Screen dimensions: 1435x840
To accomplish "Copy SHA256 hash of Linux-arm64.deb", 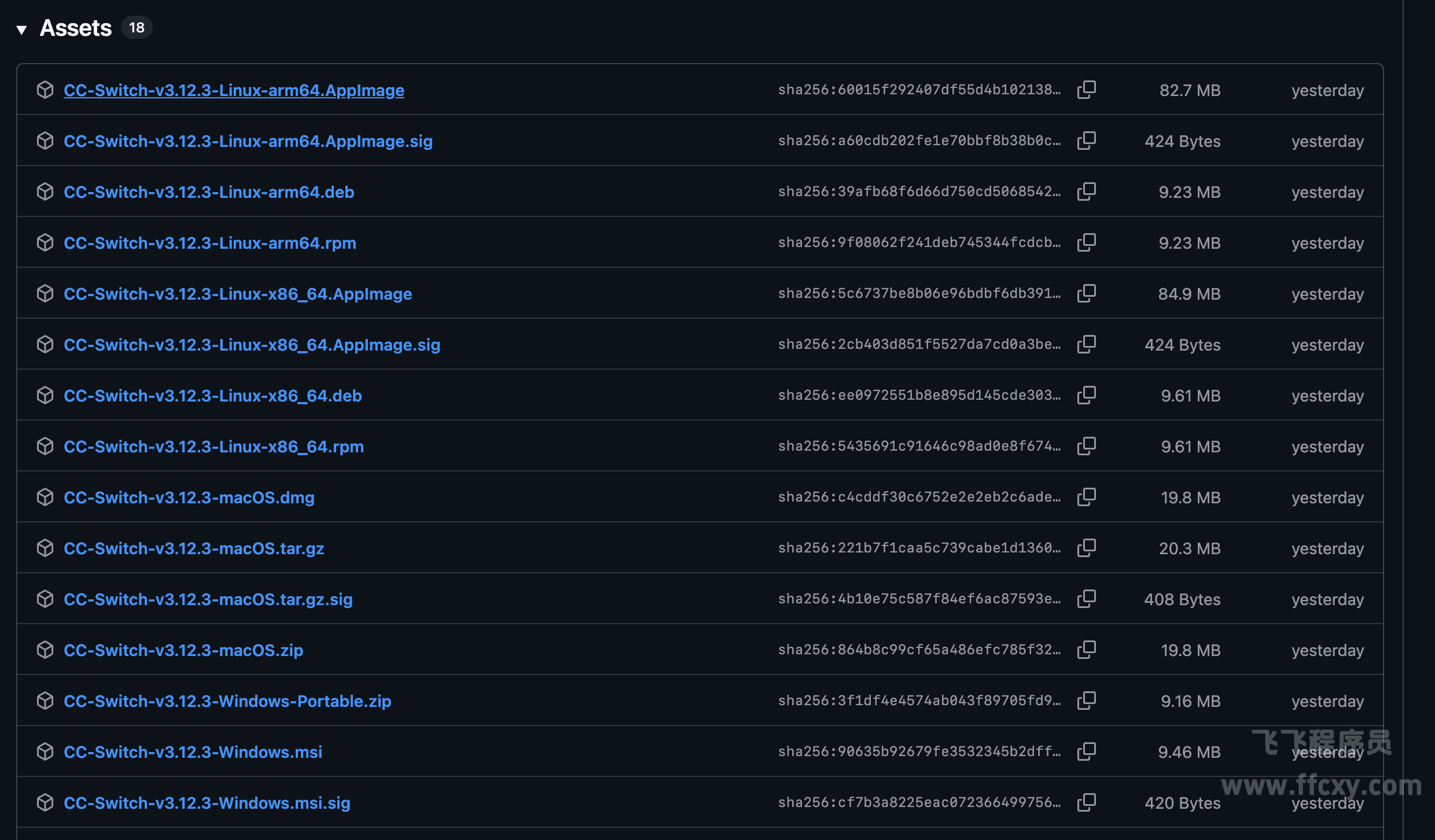I will click(1086, 191).
